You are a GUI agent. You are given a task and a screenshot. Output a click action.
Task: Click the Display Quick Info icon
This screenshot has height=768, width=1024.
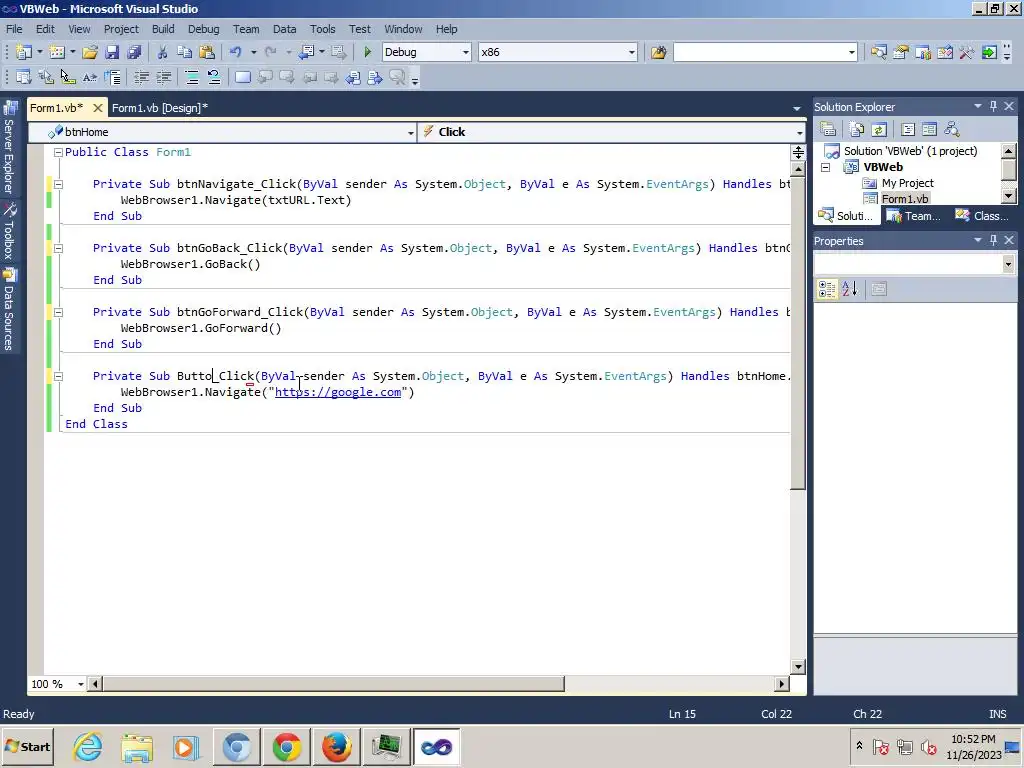tap(68, 77)
